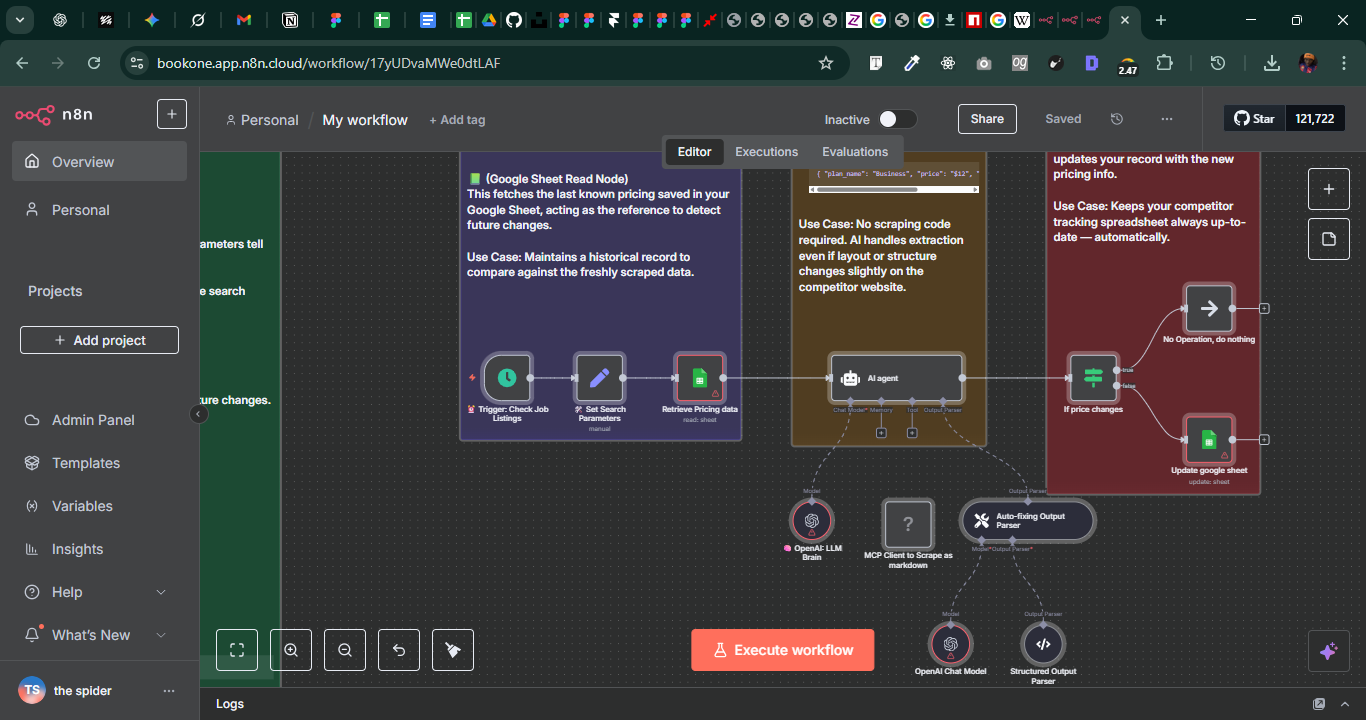The height and width of the screenshot is (720, 1366).
Task: Open the pop-out logs panel icon
Action: pos(1319,704)
